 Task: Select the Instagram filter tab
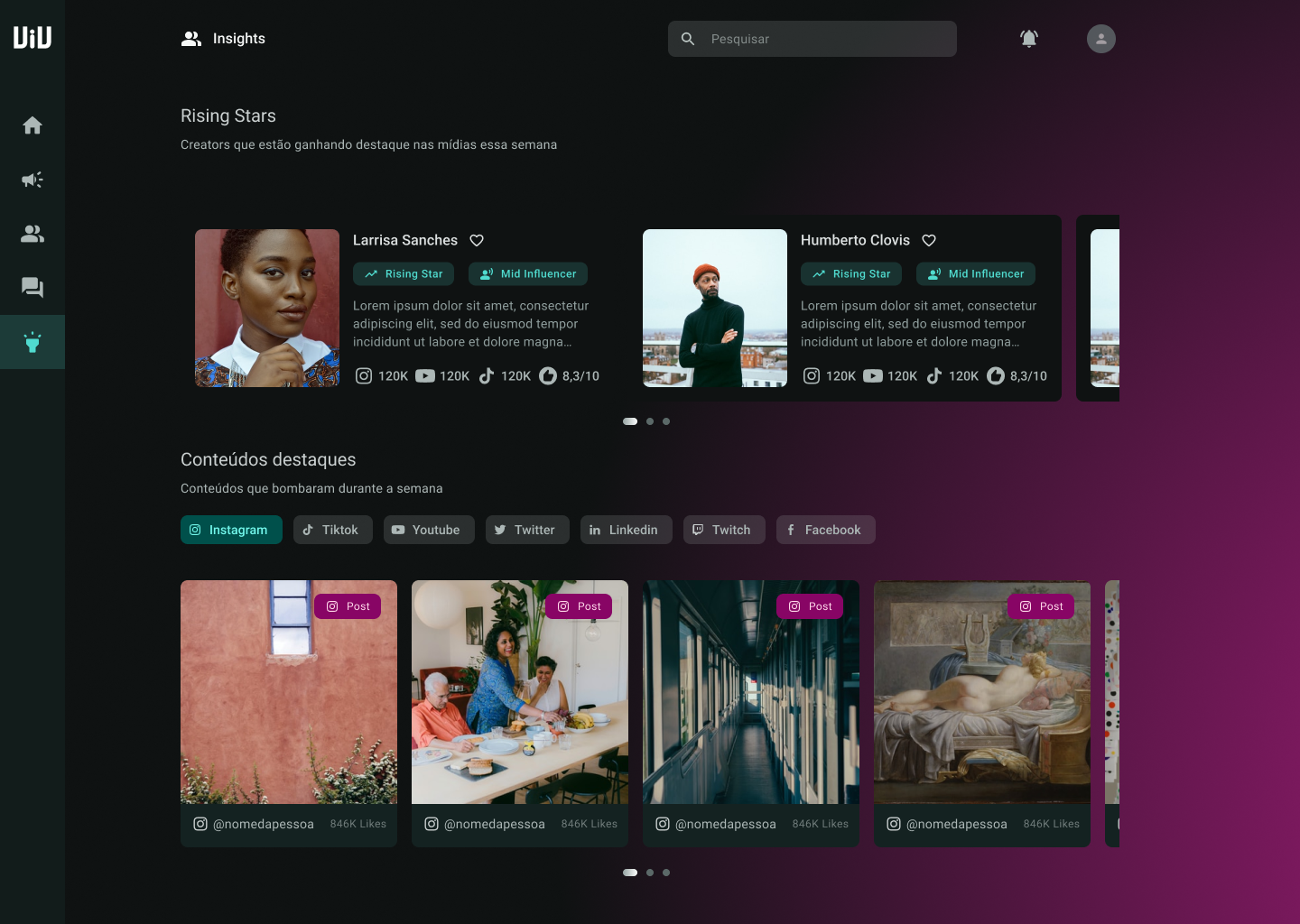[231, 530]
